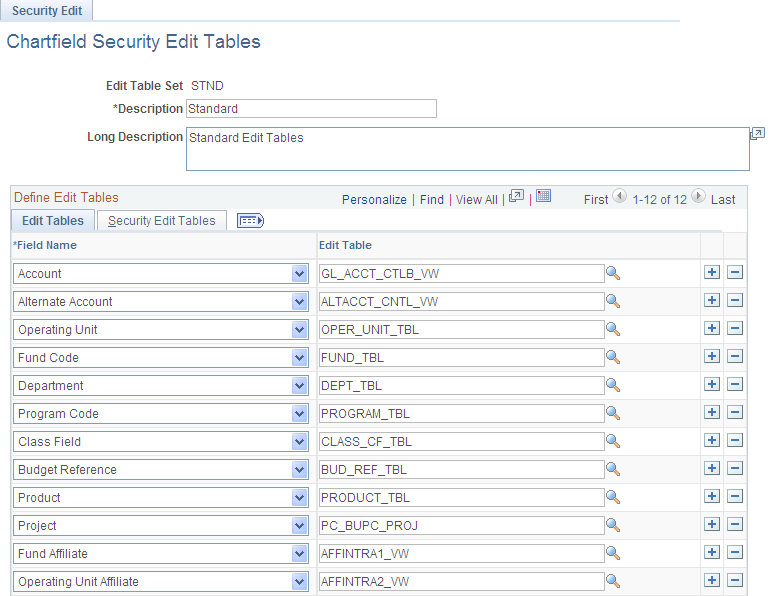Click the Field Name column header

(x=45, y=245)
